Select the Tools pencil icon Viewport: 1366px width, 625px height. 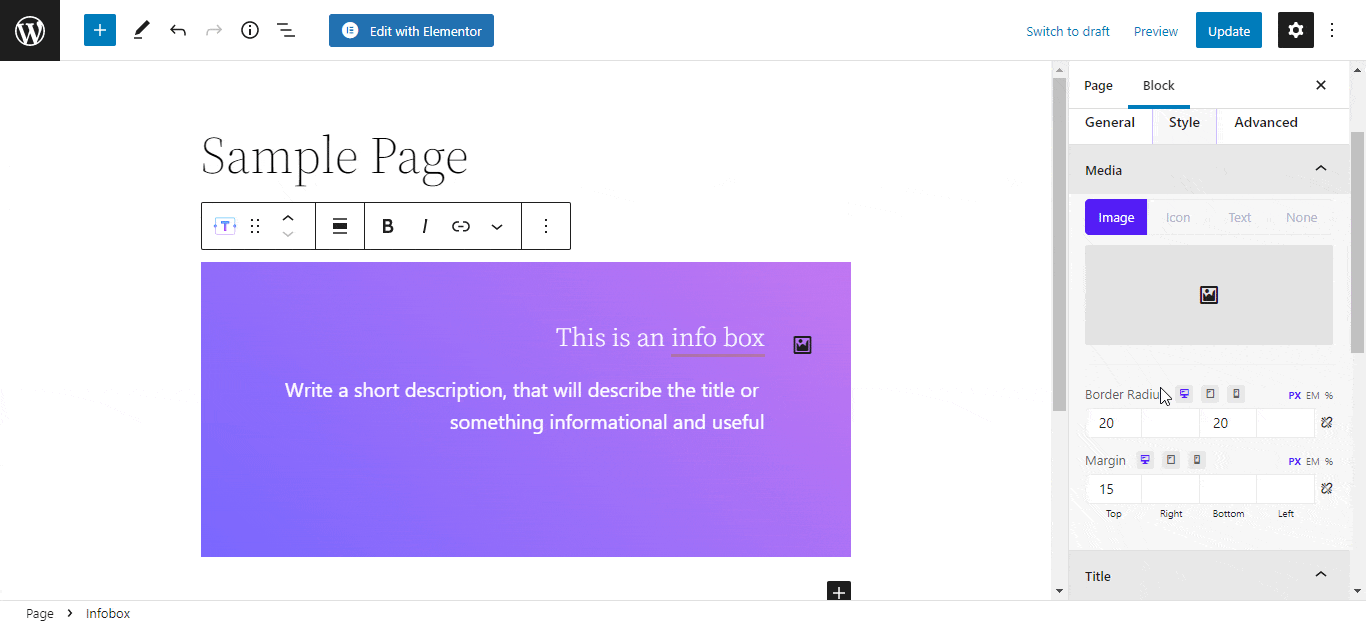point(141,30)
